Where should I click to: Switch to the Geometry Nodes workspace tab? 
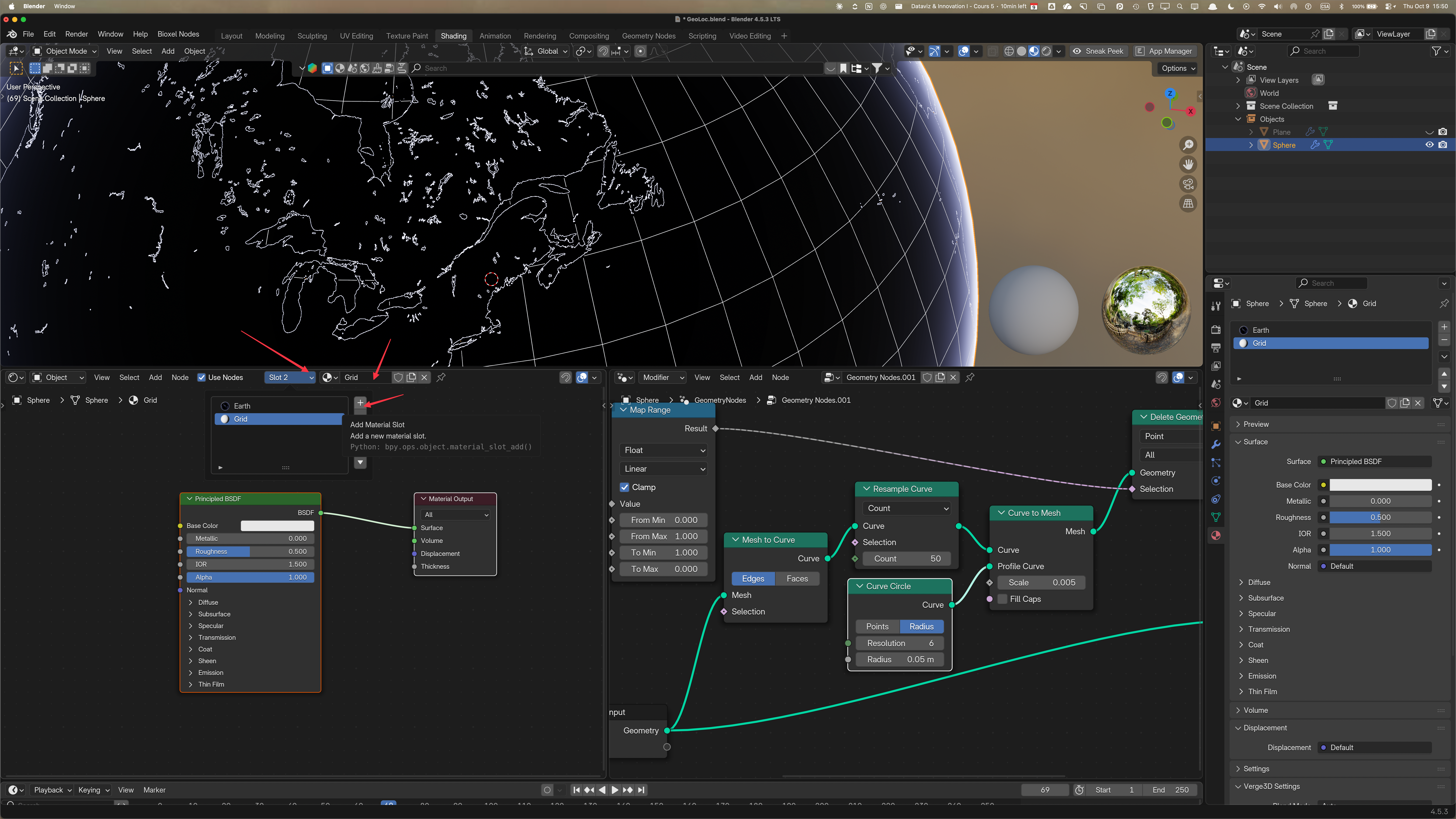[x=648, y=36]
